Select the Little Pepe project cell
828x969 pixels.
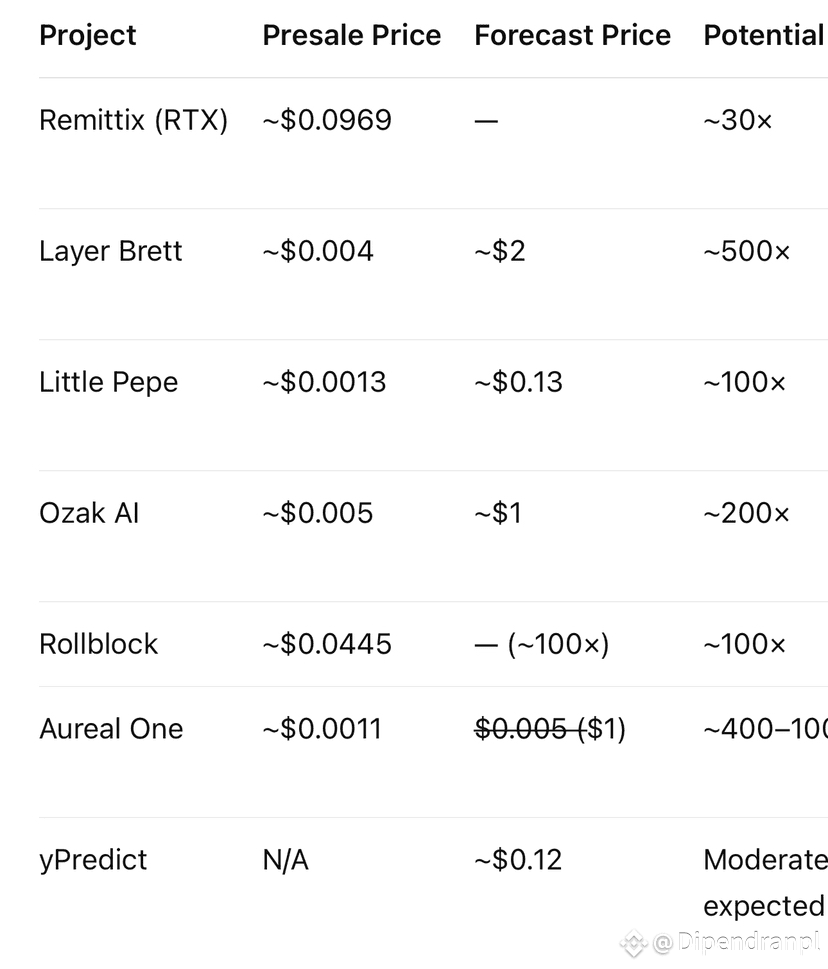tap(109, 382)
